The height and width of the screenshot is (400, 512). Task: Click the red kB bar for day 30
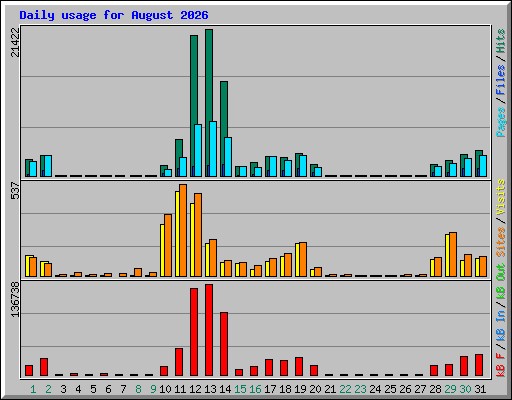464,366
